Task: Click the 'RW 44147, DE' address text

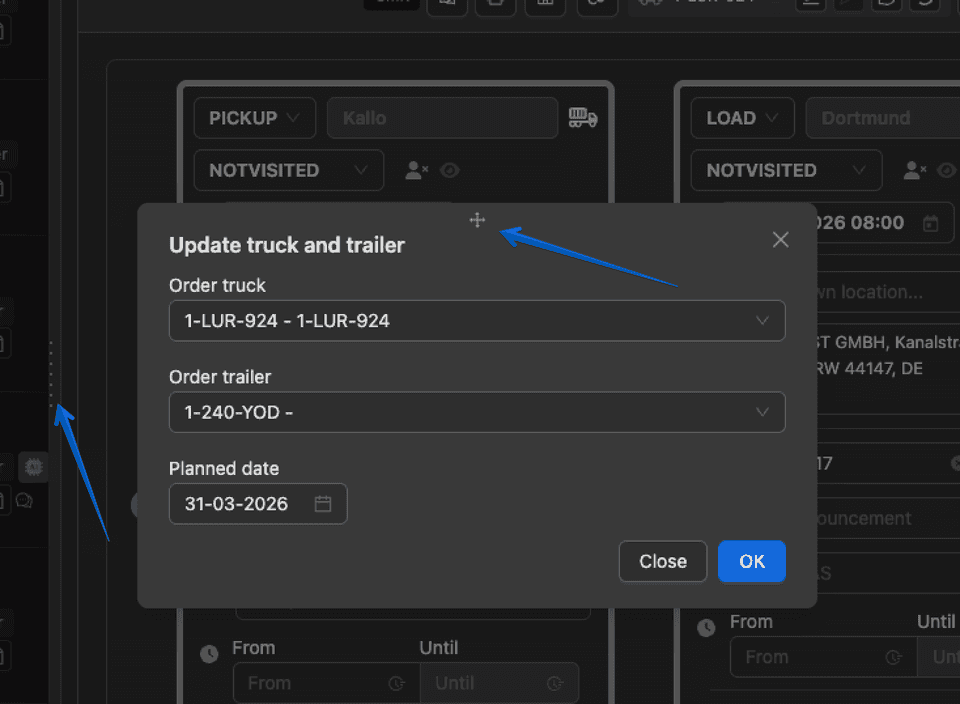Action: pos(869,369)
